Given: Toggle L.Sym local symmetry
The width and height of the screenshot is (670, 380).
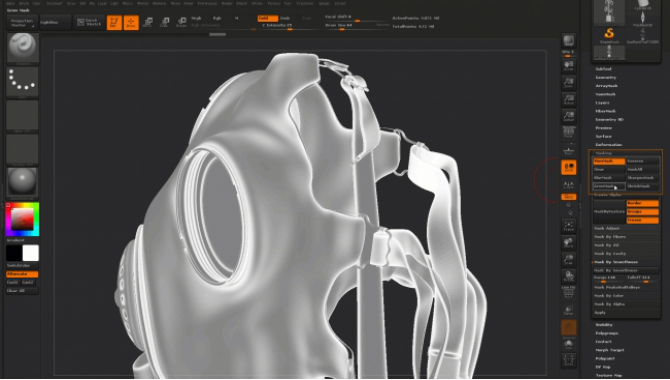Looking at the screenshot, I should coord(569,185).
